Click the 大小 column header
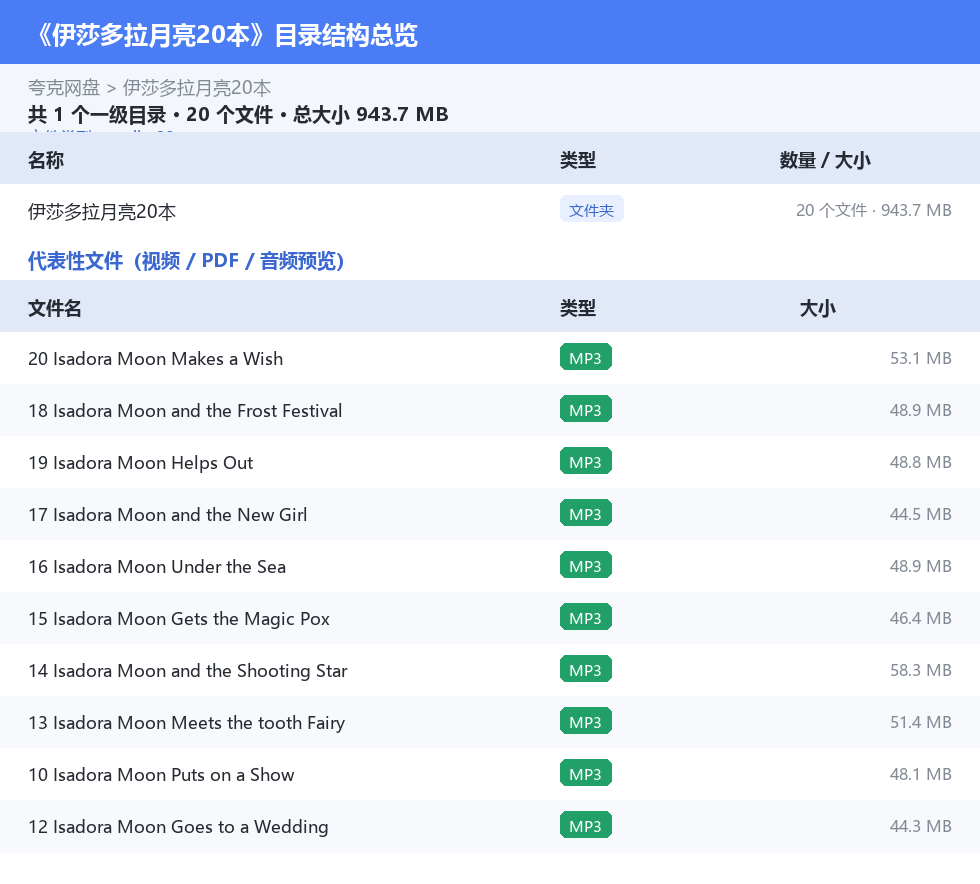 [x=817, y=308]
